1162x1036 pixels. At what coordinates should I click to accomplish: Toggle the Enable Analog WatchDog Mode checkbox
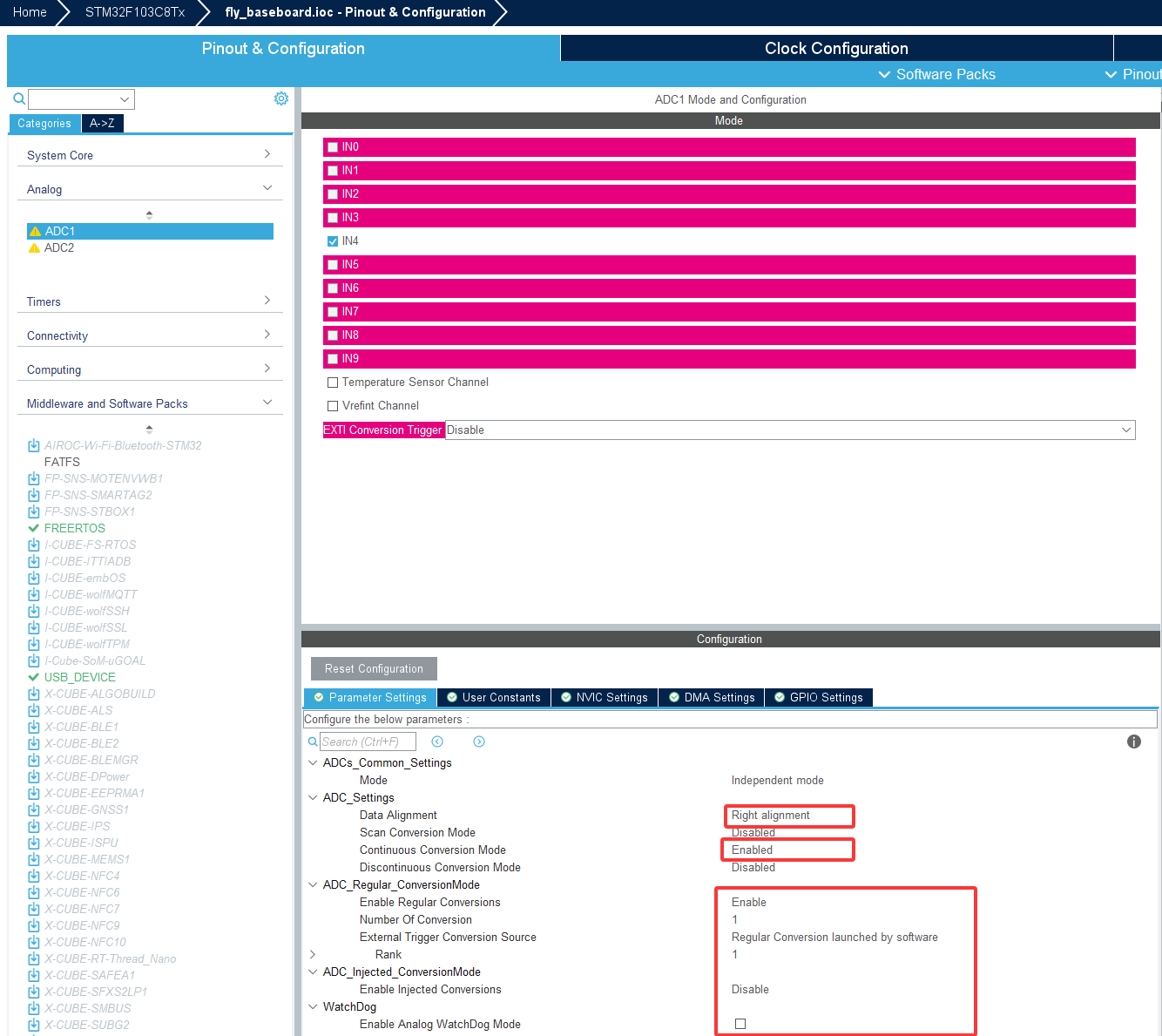point(740,1024)
